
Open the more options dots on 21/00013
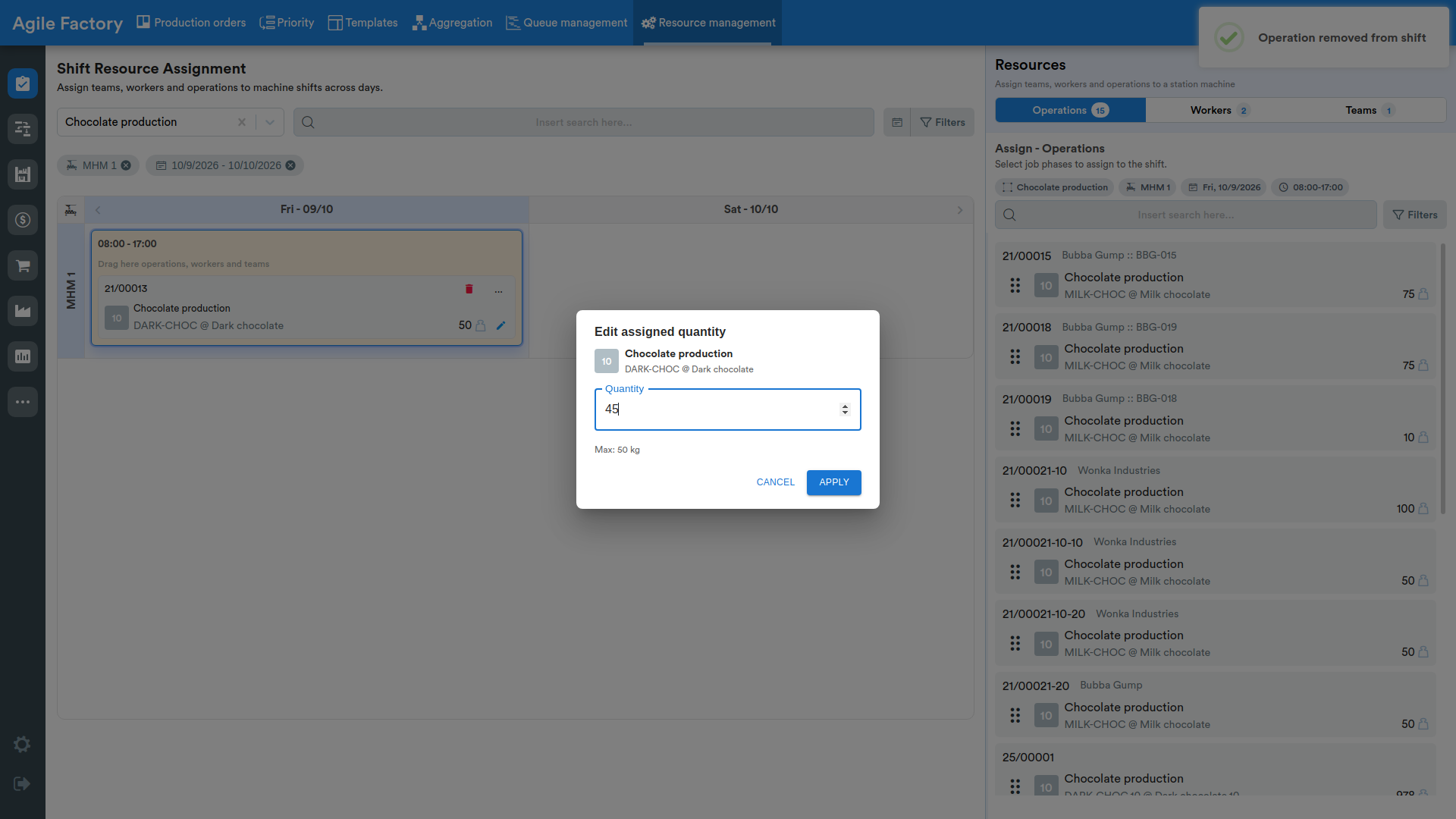point(498,291)
